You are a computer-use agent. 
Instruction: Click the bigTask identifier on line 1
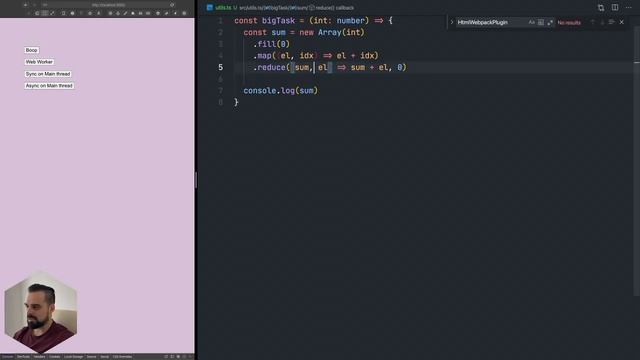click(x=278, y=20)
